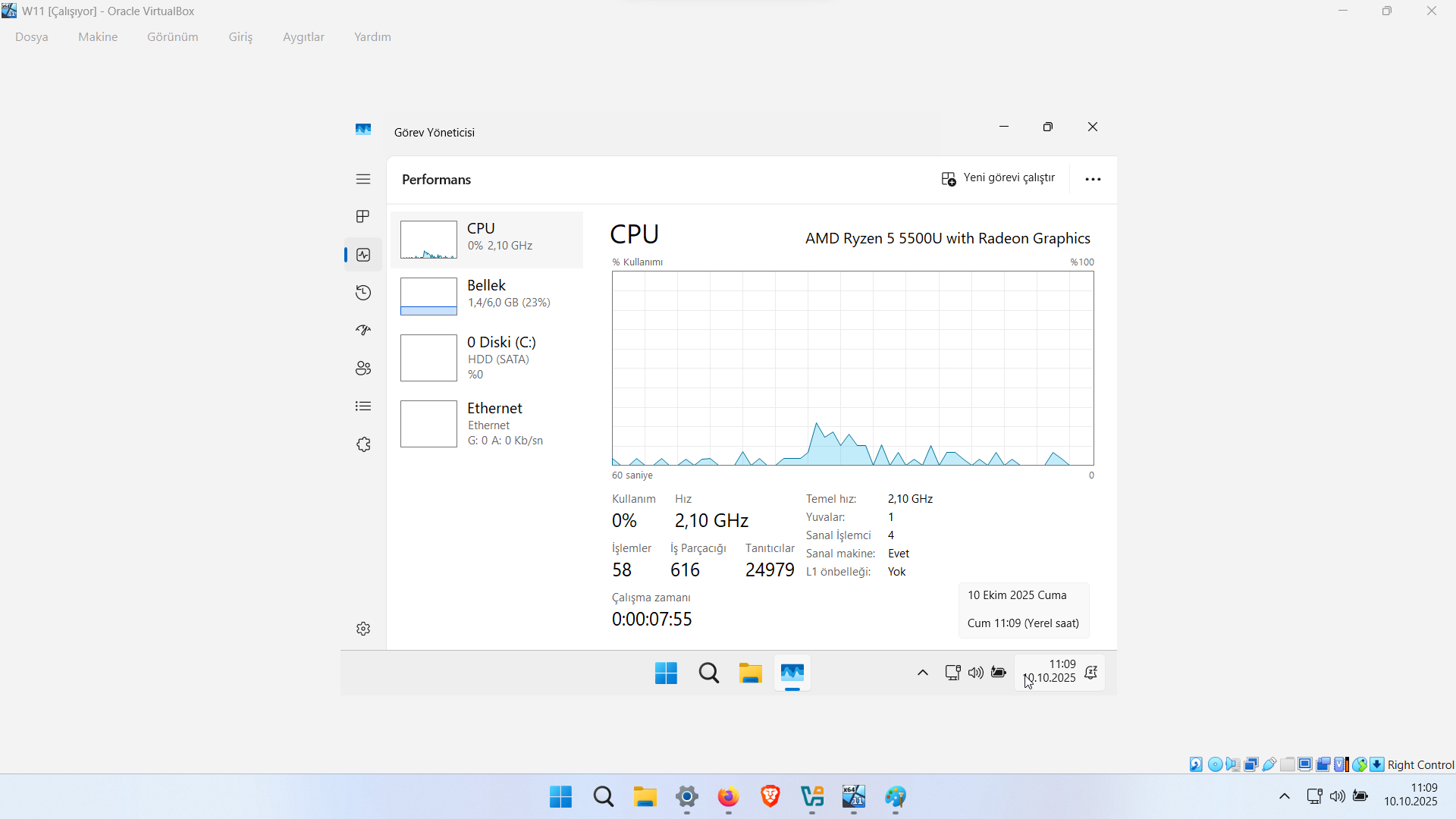Click the uptime value 0:00:07:55
Viewport: 1456px width, 819px height.
[x=652, y=620]
